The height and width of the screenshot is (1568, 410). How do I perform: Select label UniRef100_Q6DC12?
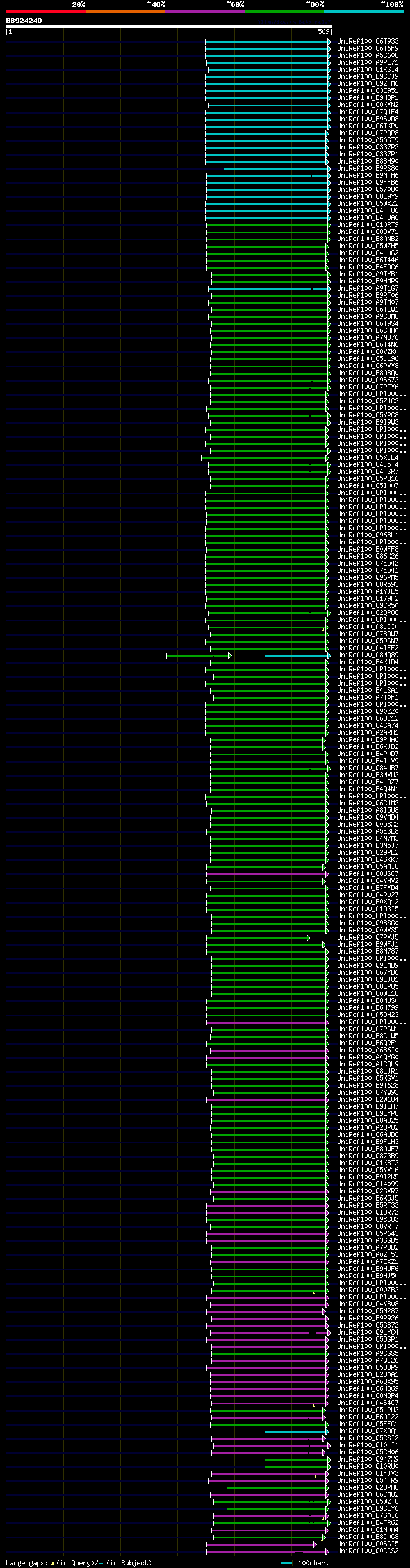(x=368, y=718)
